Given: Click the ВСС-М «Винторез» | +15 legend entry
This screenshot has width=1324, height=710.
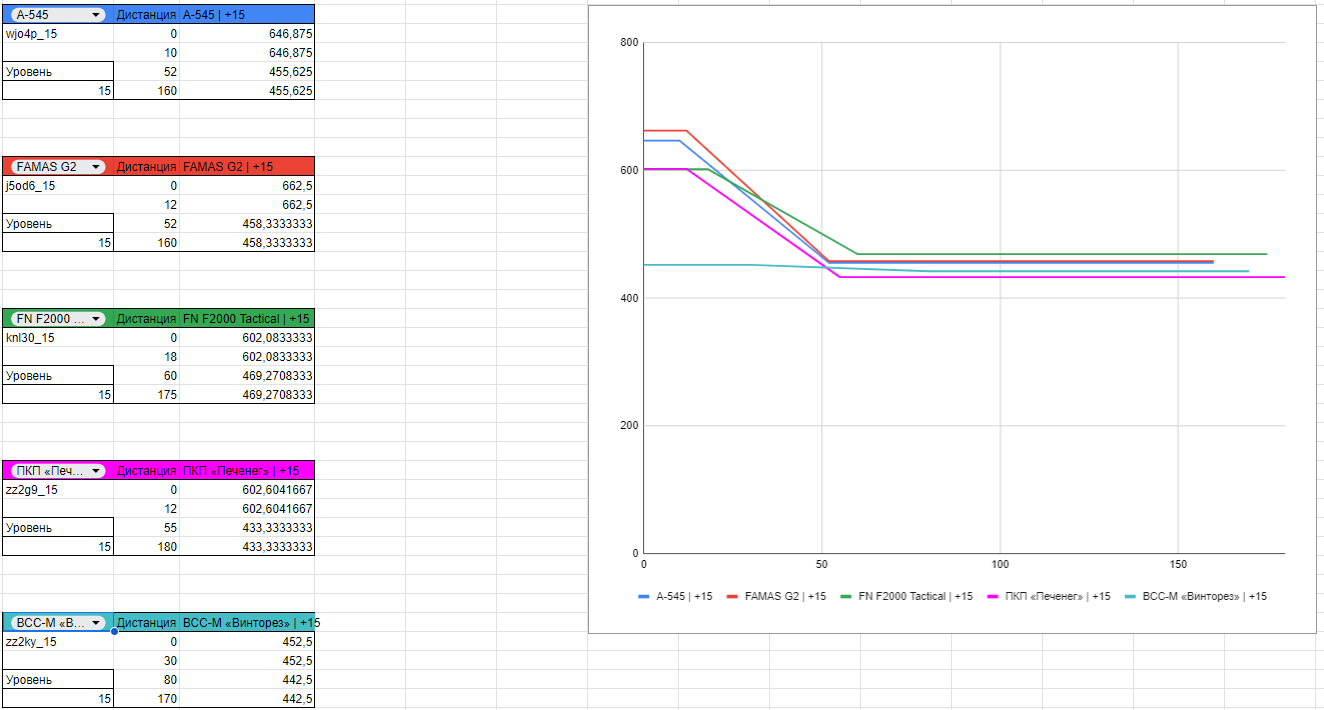Looking at the screenshot, I should point(1196,596).
